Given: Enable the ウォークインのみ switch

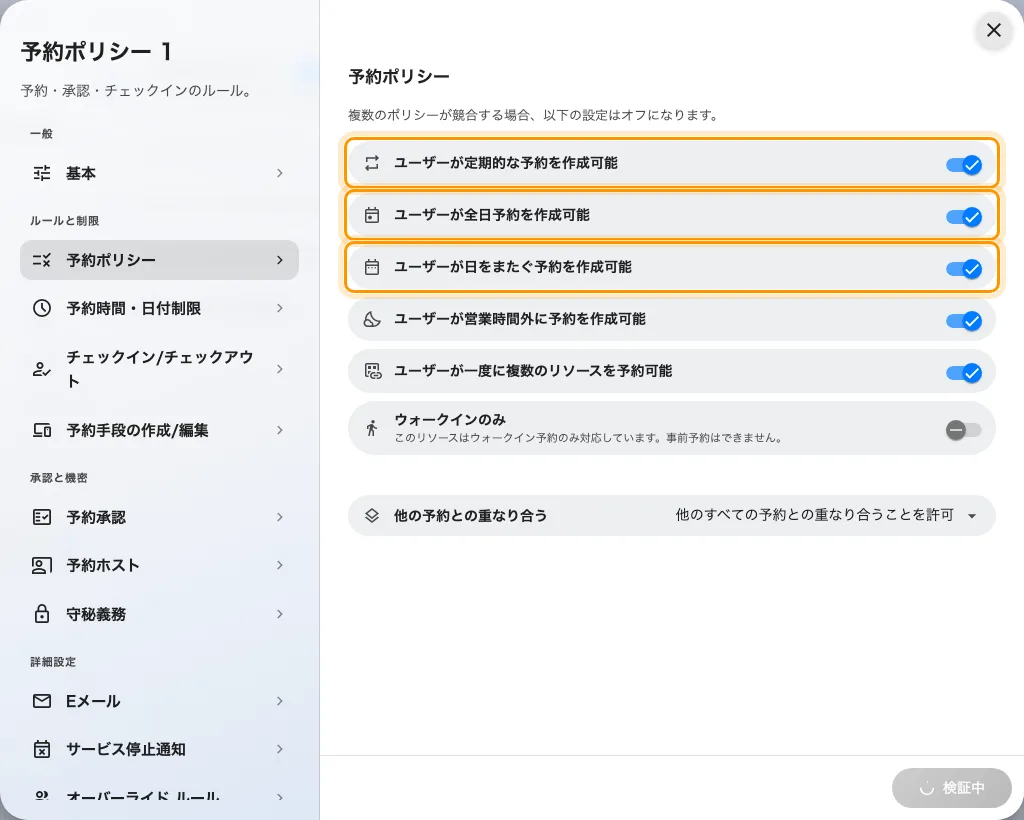Looking at the screenshot, I should click(964, 430).
